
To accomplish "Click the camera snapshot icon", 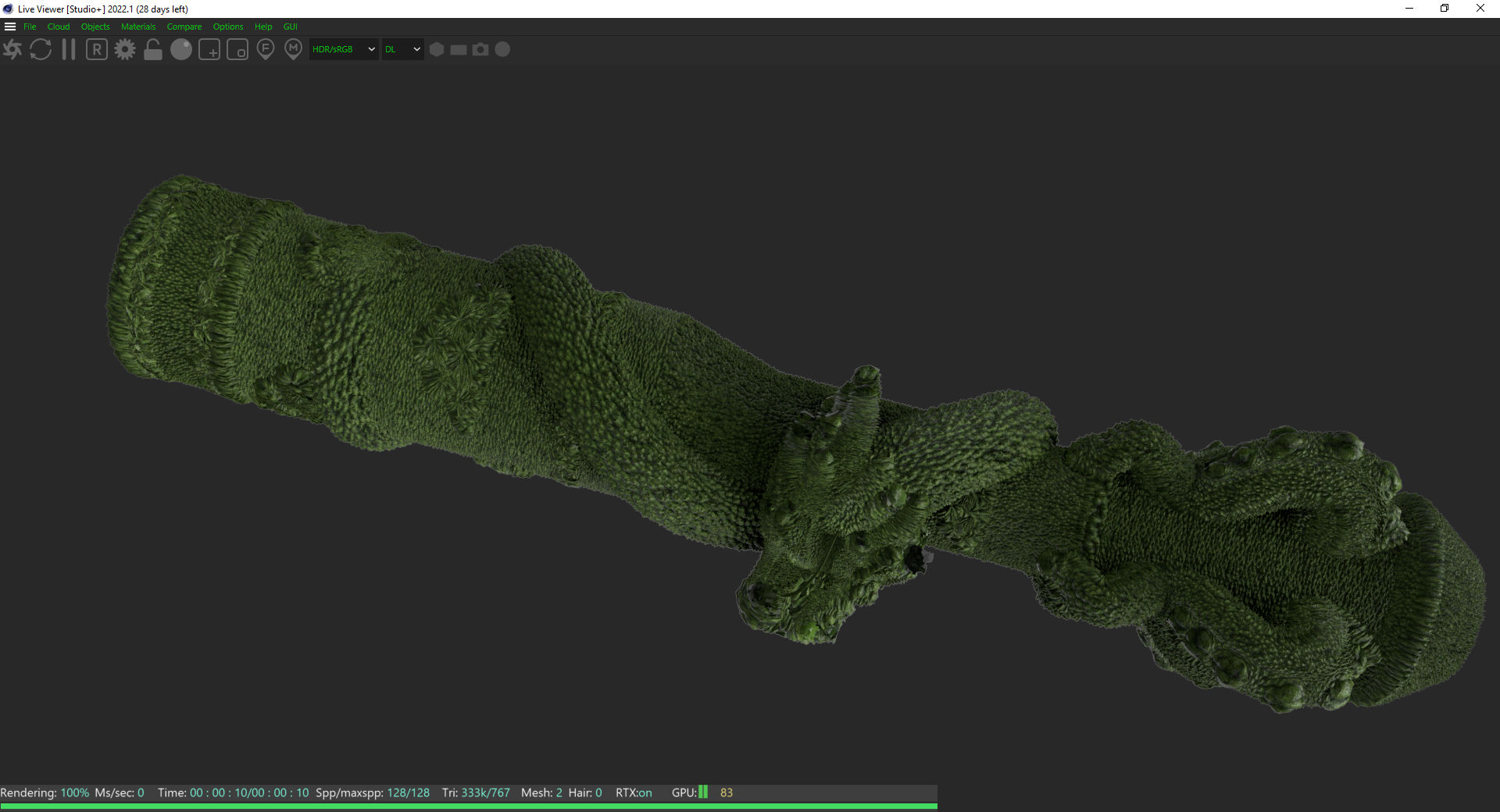I will coord(480,49).
